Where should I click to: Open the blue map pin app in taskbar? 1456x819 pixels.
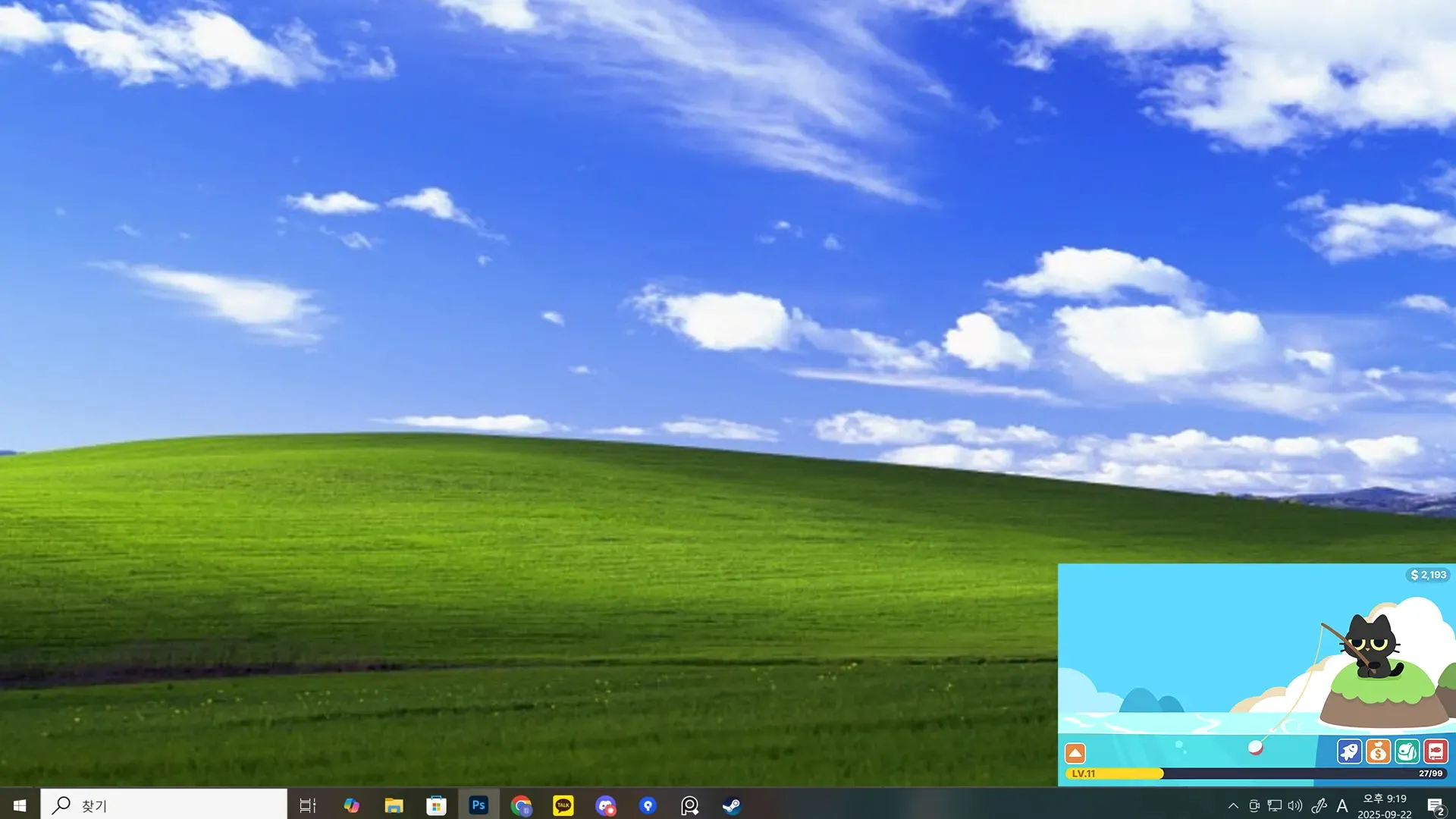click(x=648, y=805)
